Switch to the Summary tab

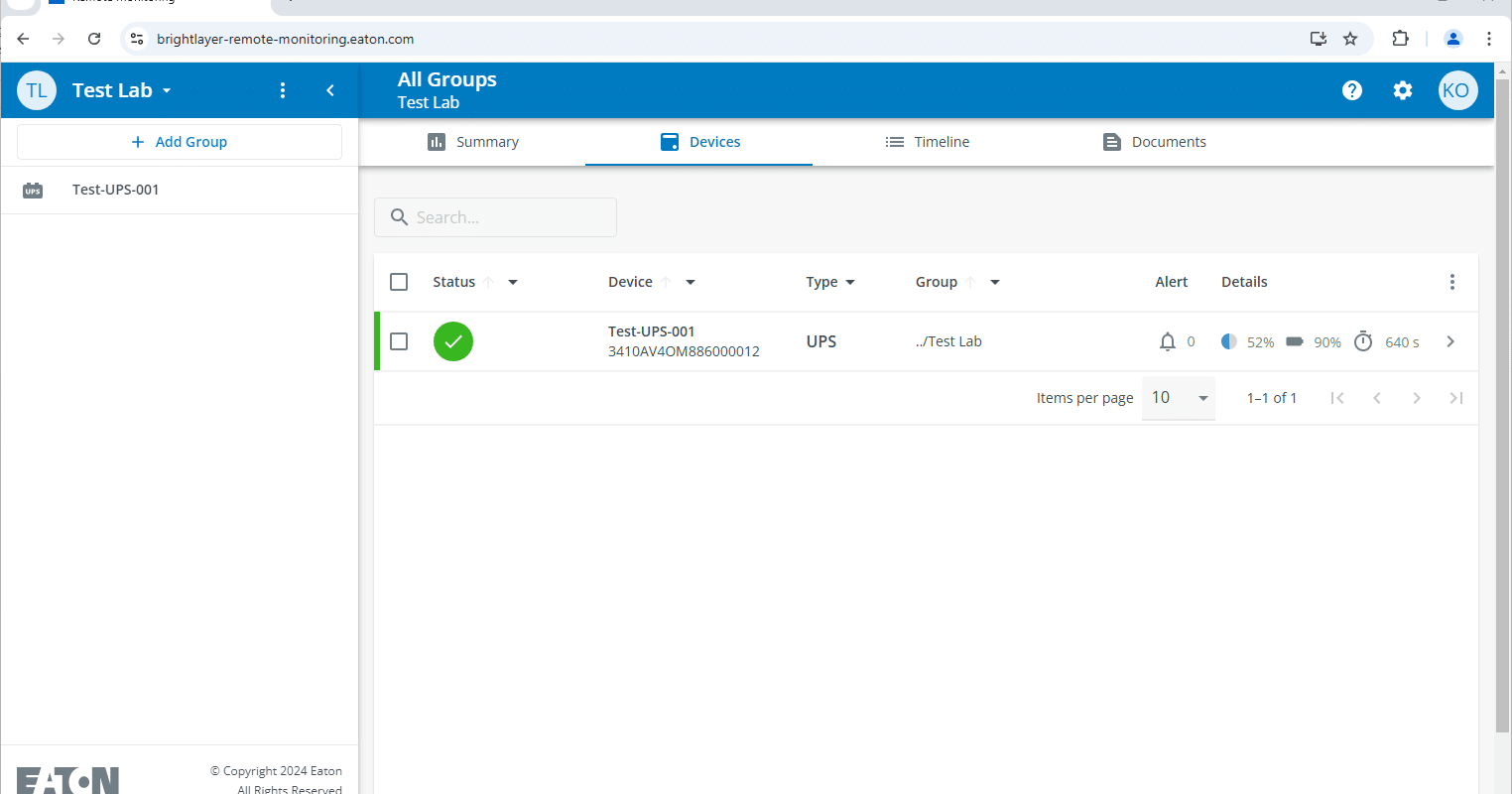472,142
